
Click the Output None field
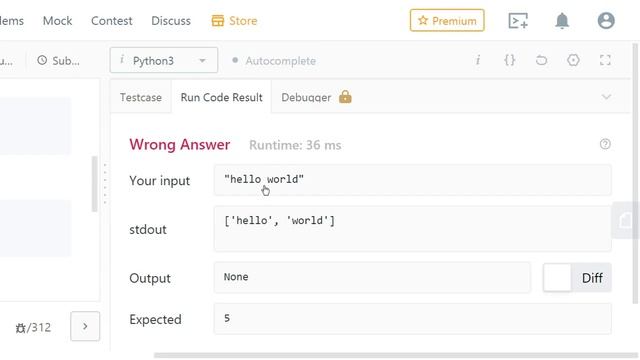click(372, 278)
